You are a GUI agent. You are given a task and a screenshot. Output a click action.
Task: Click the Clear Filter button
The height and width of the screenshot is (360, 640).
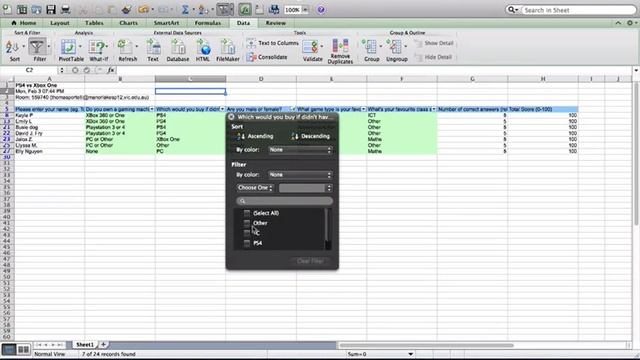click(310, 261)
